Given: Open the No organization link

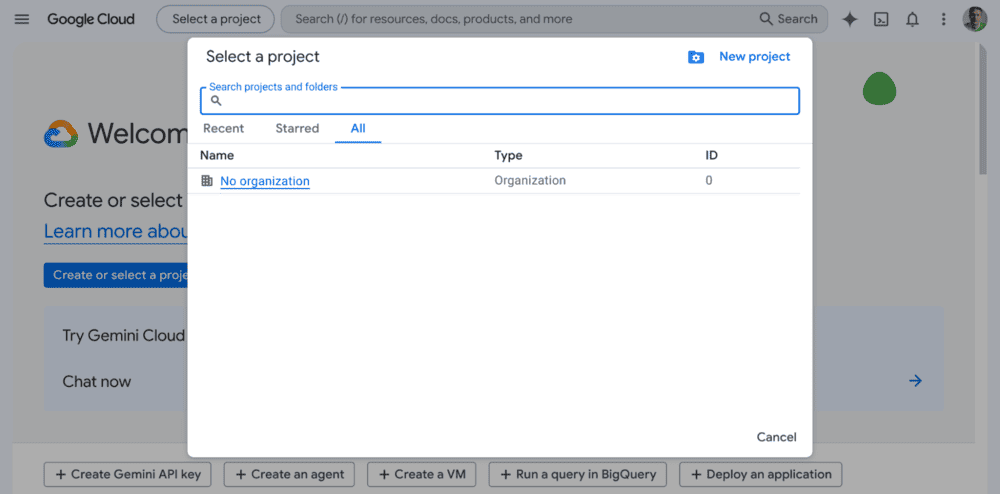Looking at the screenshot, I should pyautogui.click(x=265, y=181).
